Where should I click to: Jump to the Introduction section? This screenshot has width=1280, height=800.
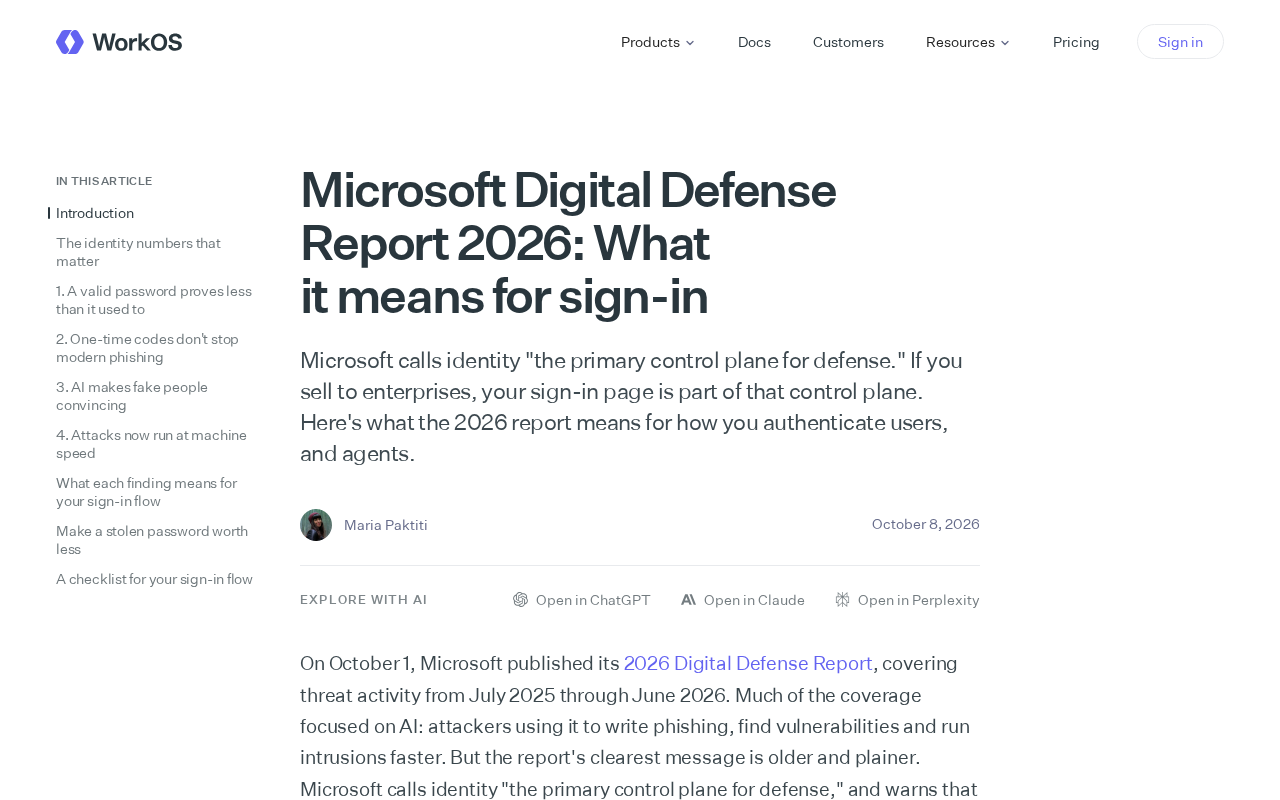pyautogui.click(x=95, y=213)
